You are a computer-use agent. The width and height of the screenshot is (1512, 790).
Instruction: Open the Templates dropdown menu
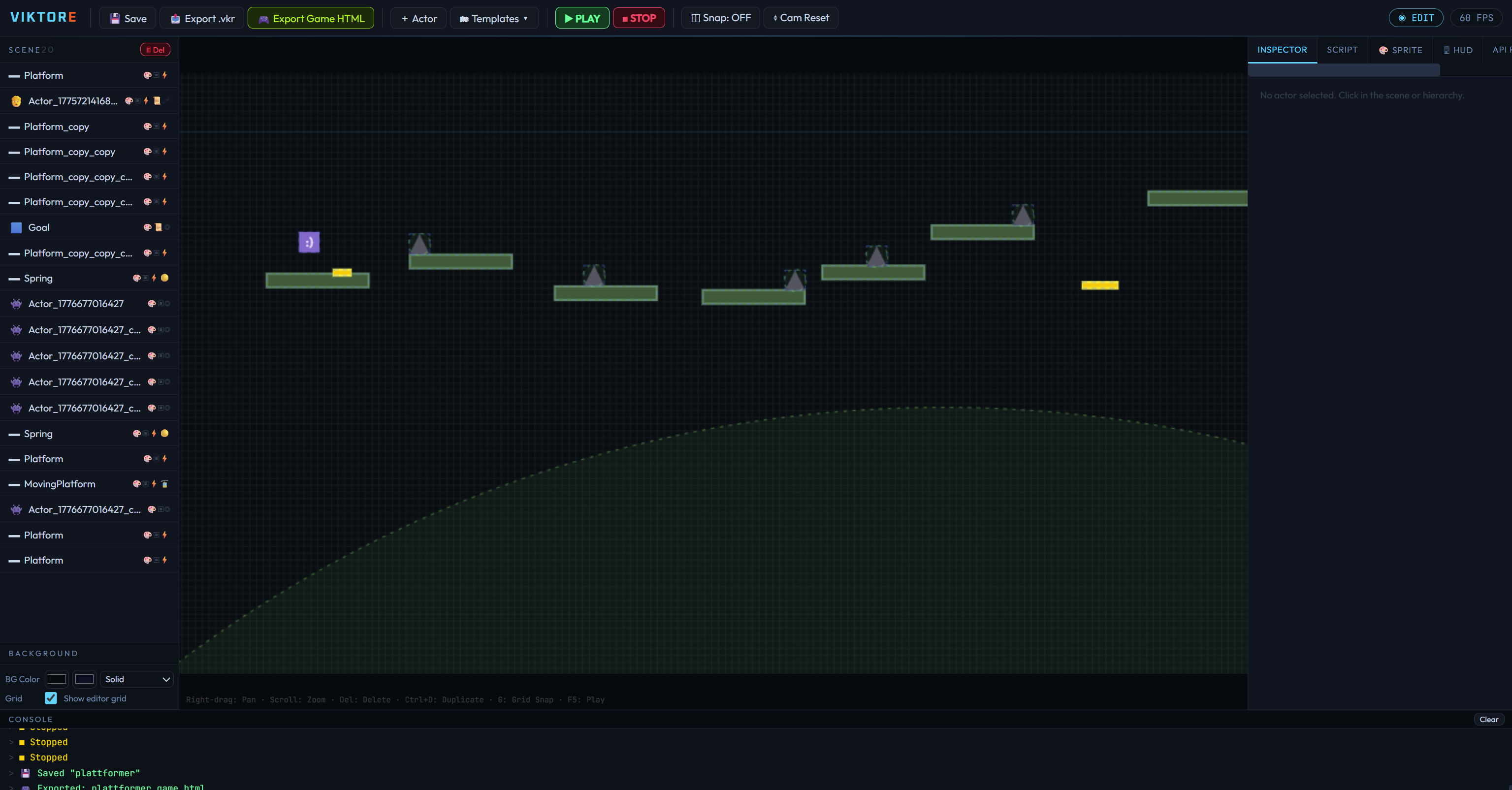pyautogui.click(x=494, y=18)
